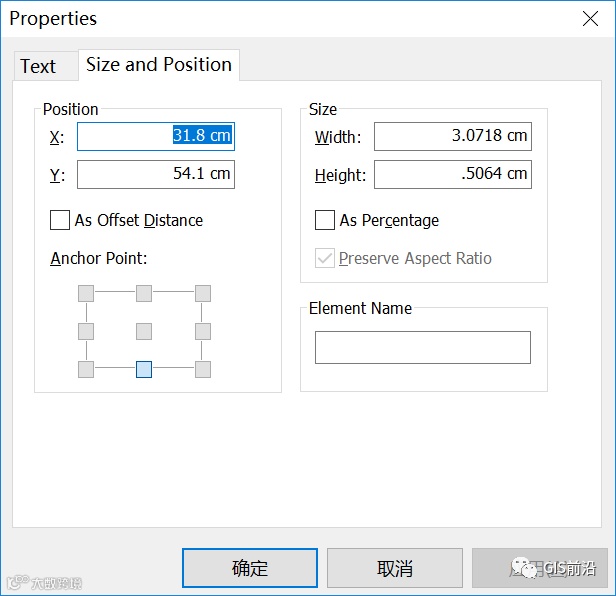This screenshot has width=616, height=596.
Task: Select the bottom-left anchor point
Action: [86, 369]
